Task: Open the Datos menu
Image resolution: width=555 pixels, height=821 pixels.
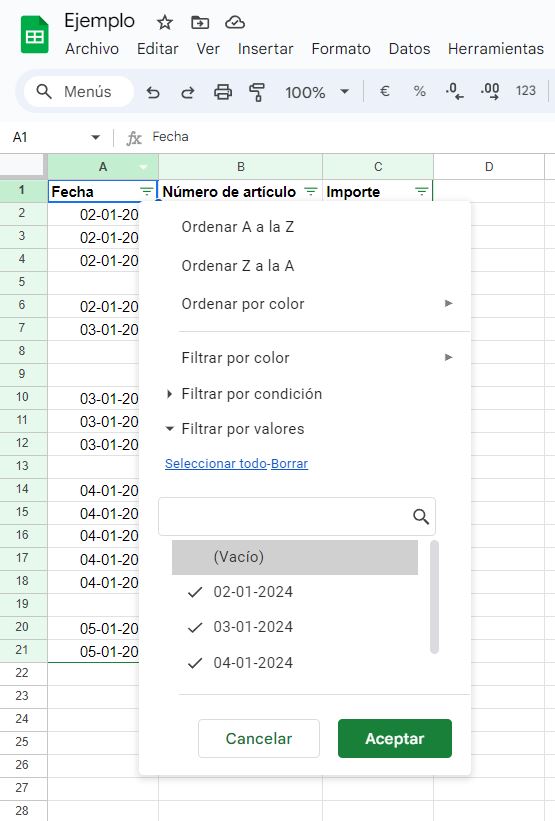Action: pos(409,49)
